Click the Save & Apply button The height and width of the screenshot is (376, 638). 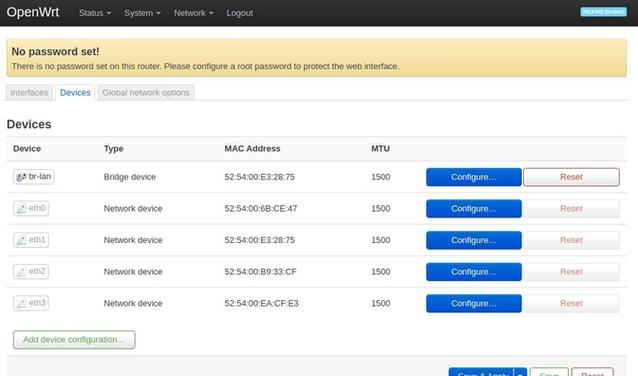pyautogui.click(x=482, y=372)
